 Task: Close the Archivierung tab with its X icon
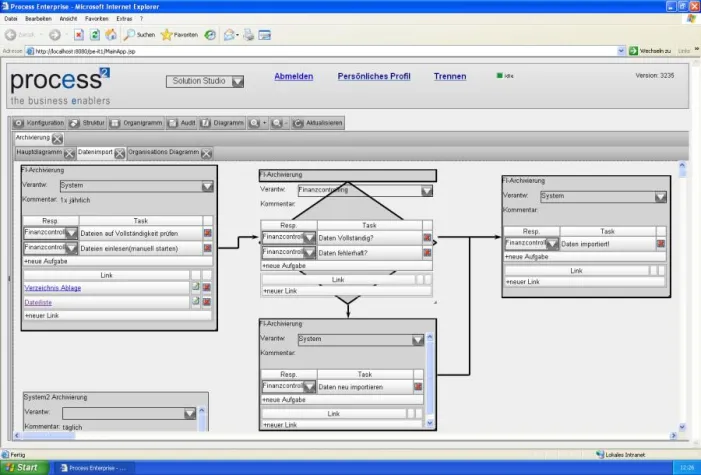coord(57,139)
